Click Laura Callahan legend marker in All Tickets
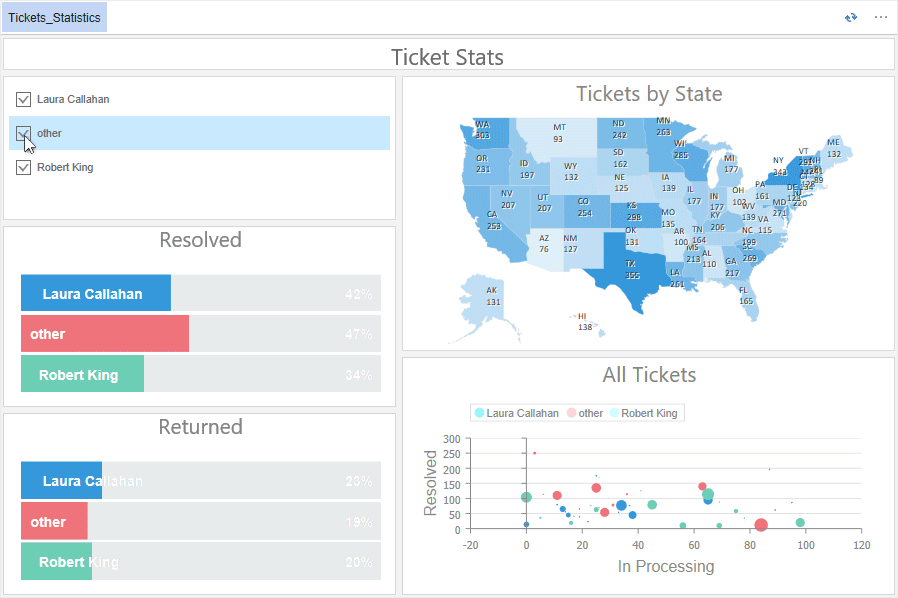The height and width of the screenshot is (598, 898). (479, 413)
